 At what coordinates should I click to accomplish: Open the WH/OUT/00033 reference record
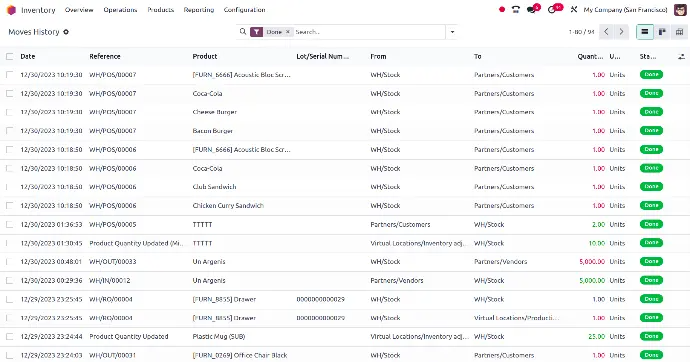click(113, 262)
